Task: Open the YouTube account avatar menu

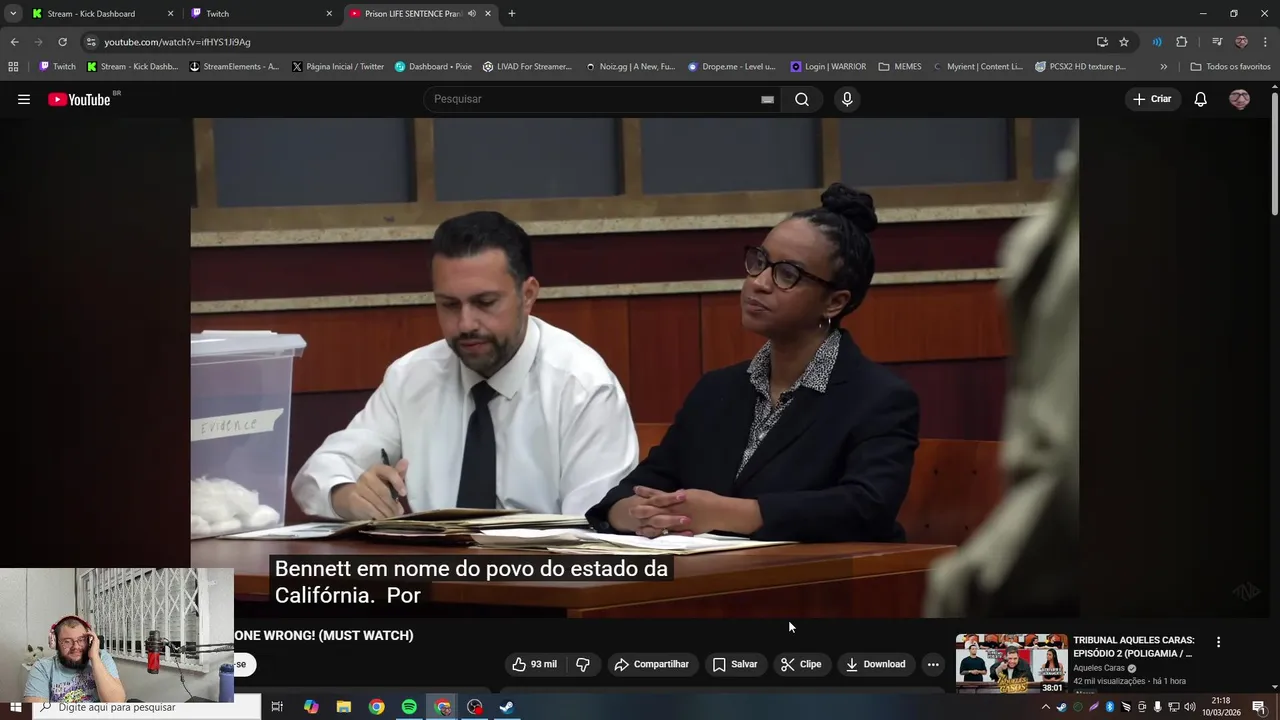Action: click(1239, 99)
